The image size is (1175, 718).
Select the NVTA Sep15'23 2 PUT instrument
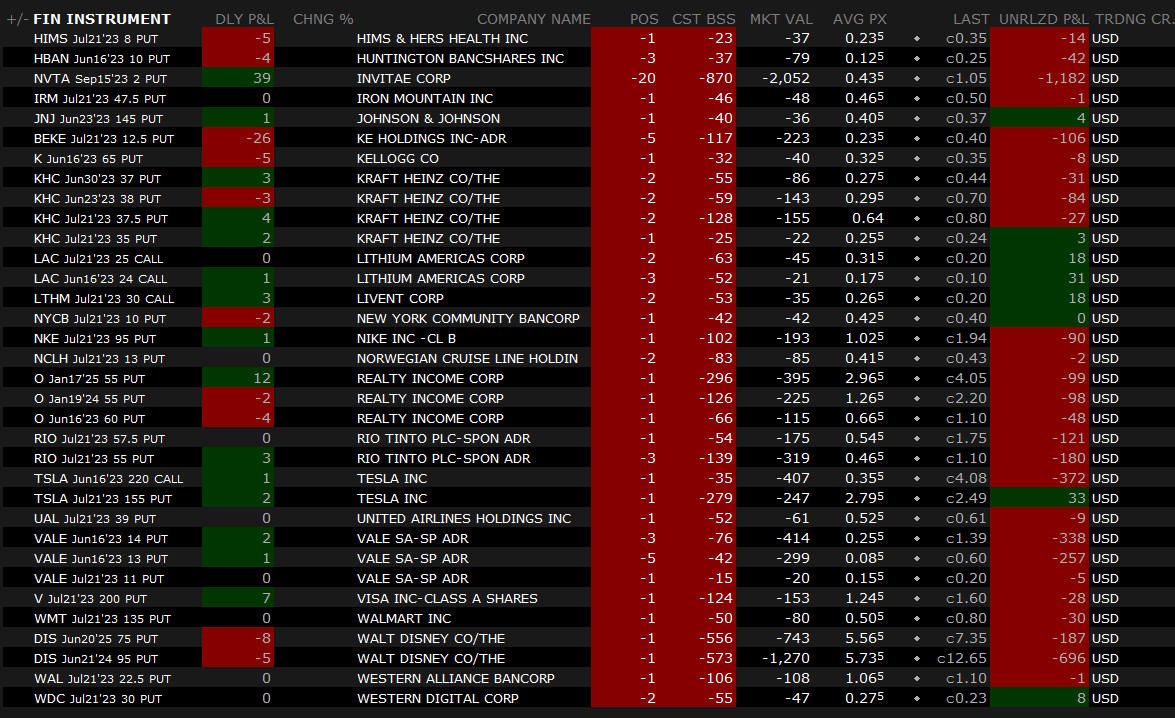(100, 78)
